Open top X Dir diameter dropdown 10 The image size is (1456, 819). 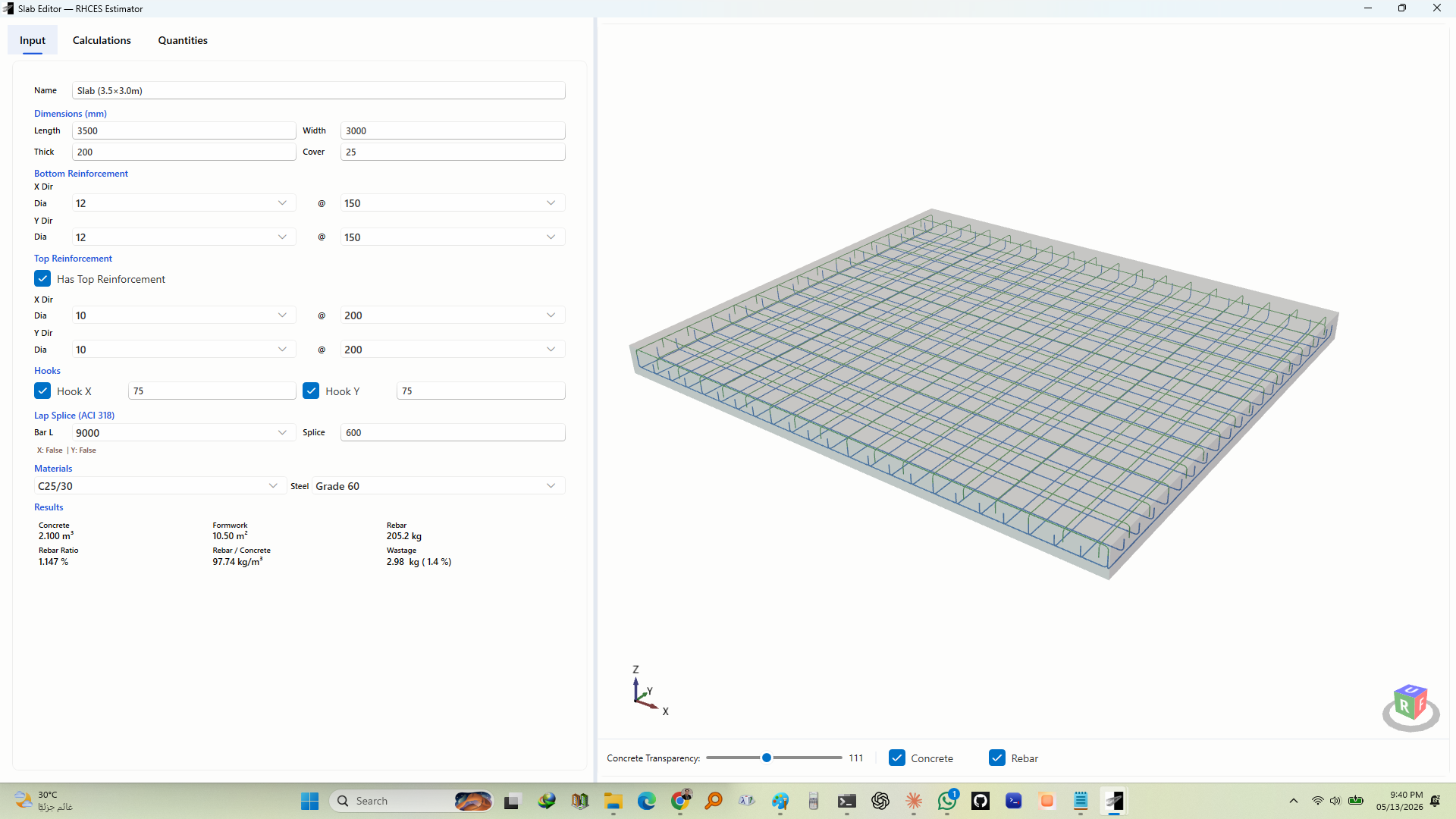(184, 315)
